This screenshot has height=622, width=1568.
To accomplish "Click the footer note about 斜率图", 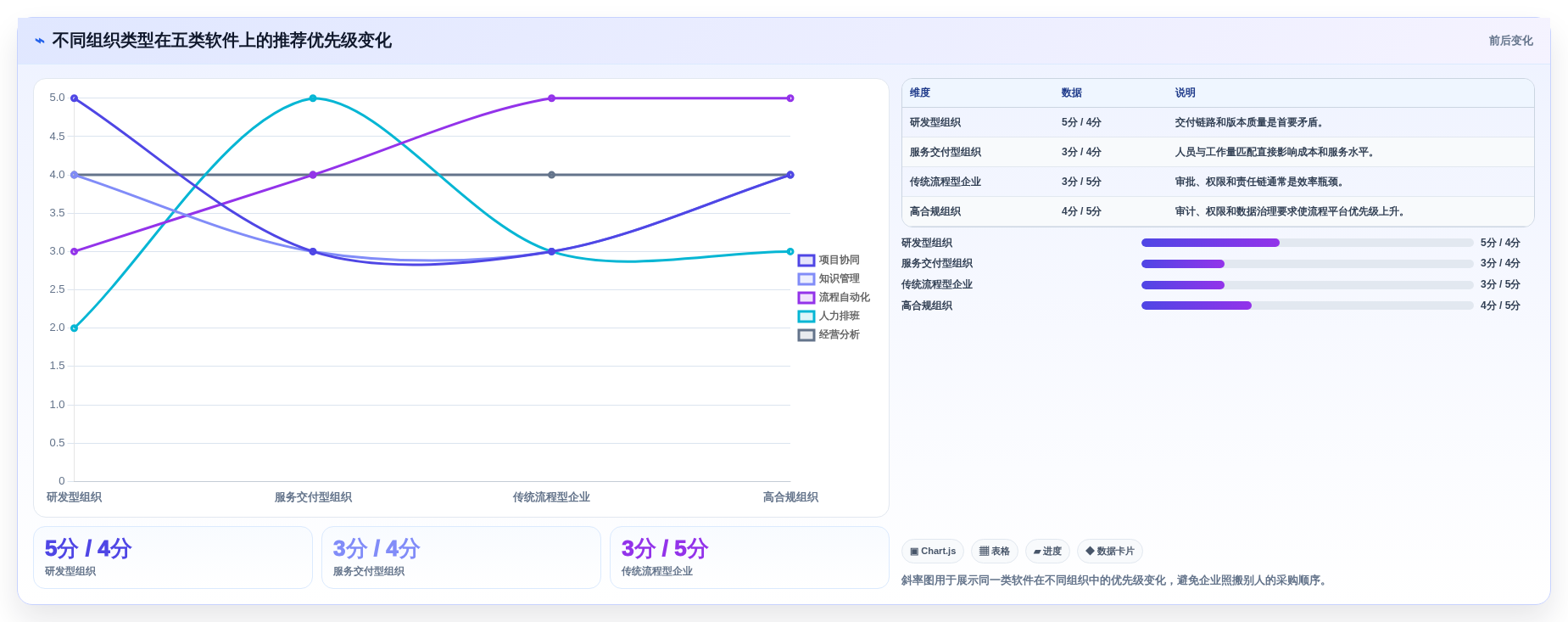I will click(x=1116, y=580).
